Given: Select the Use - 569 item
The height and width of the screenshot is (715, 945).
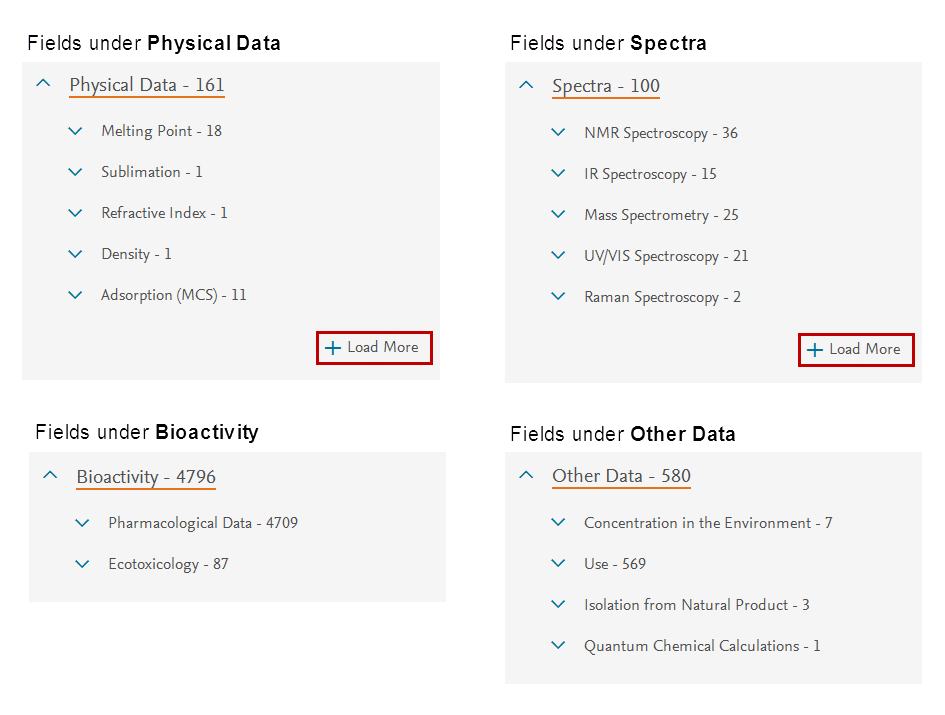Looking at the screenshot, I should coord(615,564).
